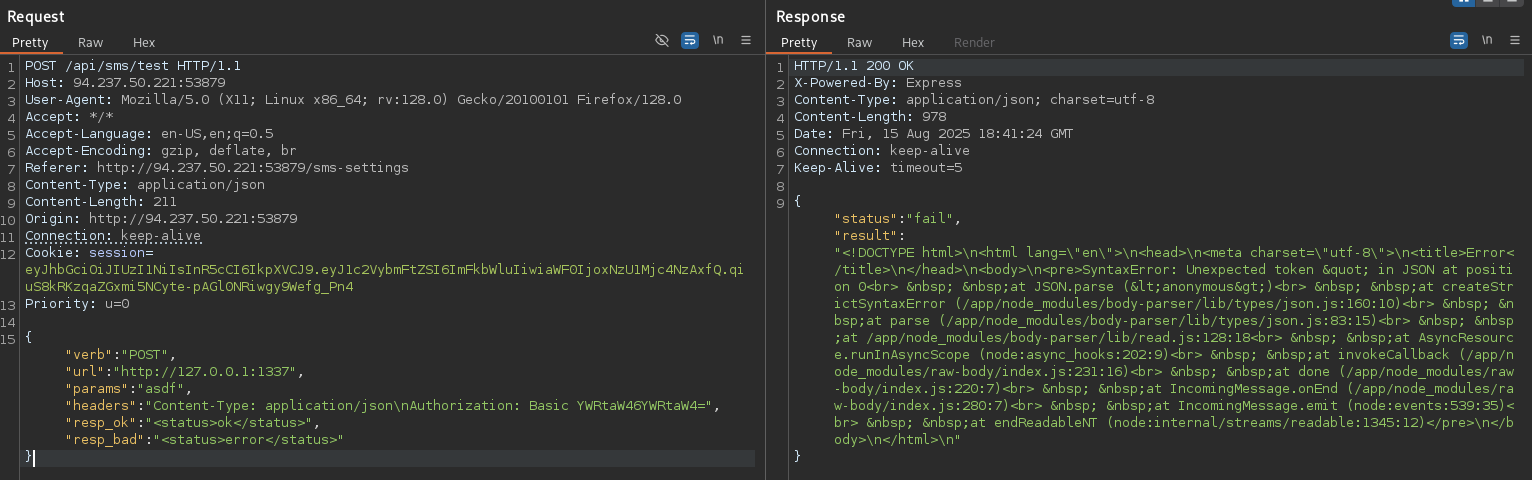The width and height of the screenshot is (1532, 480).
Task: Click the 'Keep-Alive: timeout=5' response header
Action: pyautogui.click(x=878, y=168)
